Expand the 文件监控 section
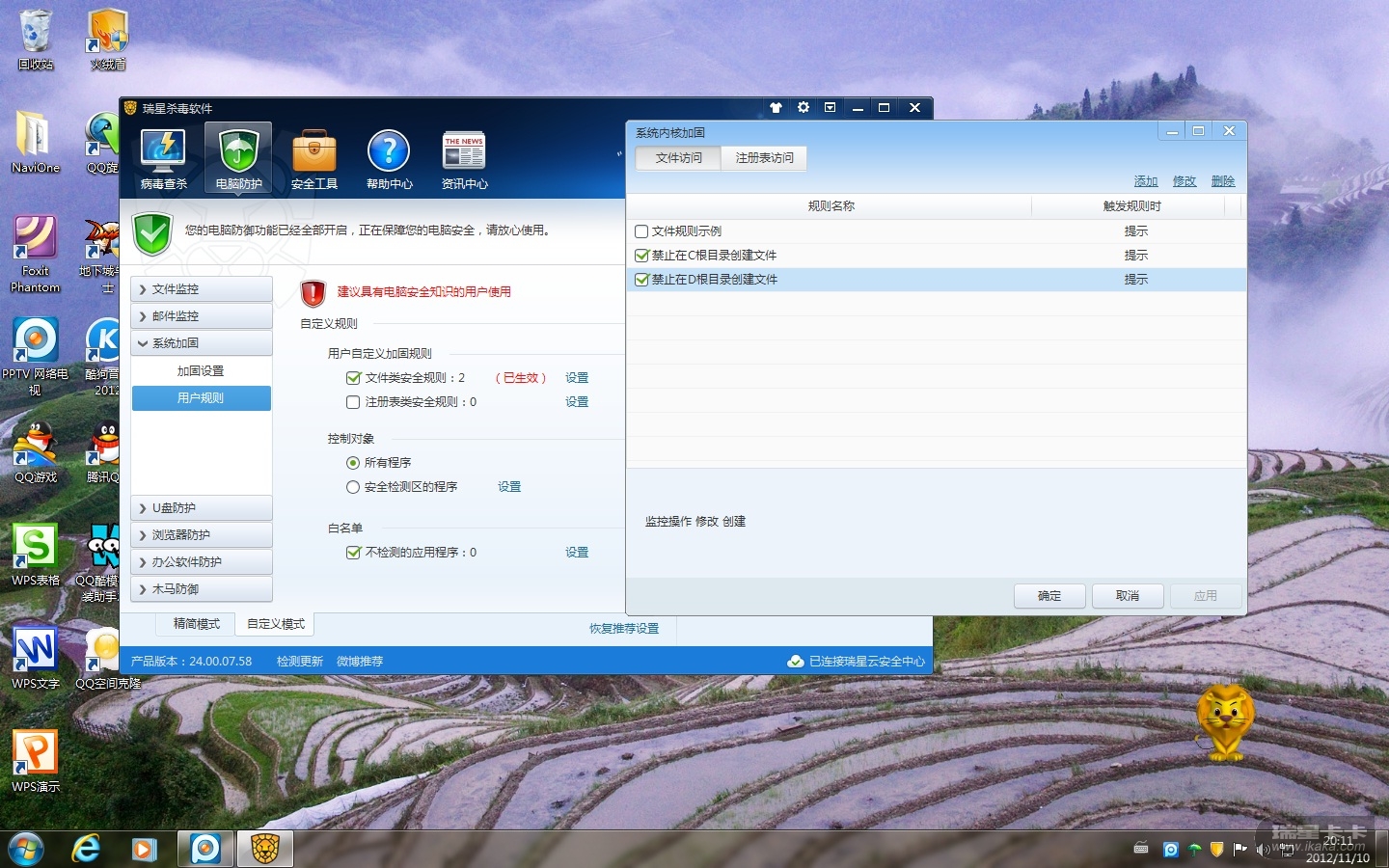The image size is (1389, 868). pos(202,289)
